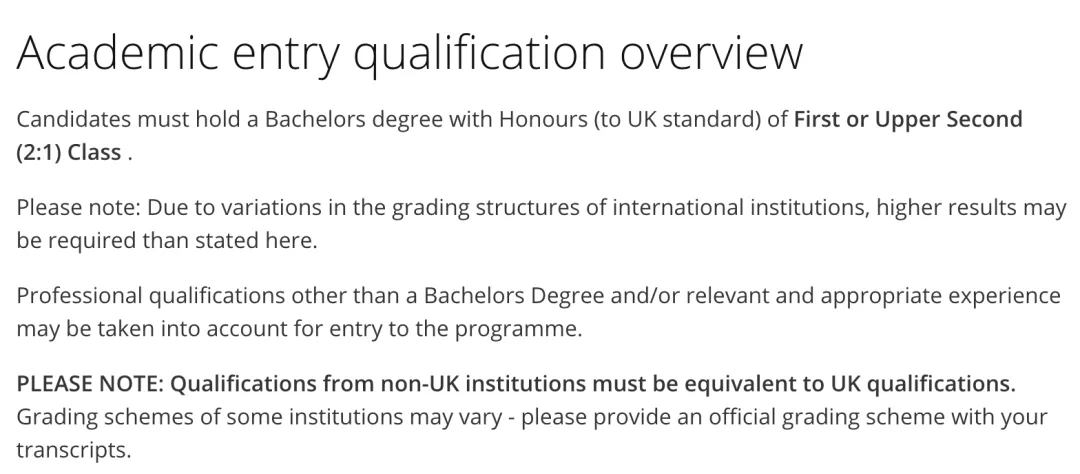Click the line starting "Grading schemes of some institutions"
The height and width of the screenshot is (474, 1080).
pyautogui.click(x=532, y=417)
